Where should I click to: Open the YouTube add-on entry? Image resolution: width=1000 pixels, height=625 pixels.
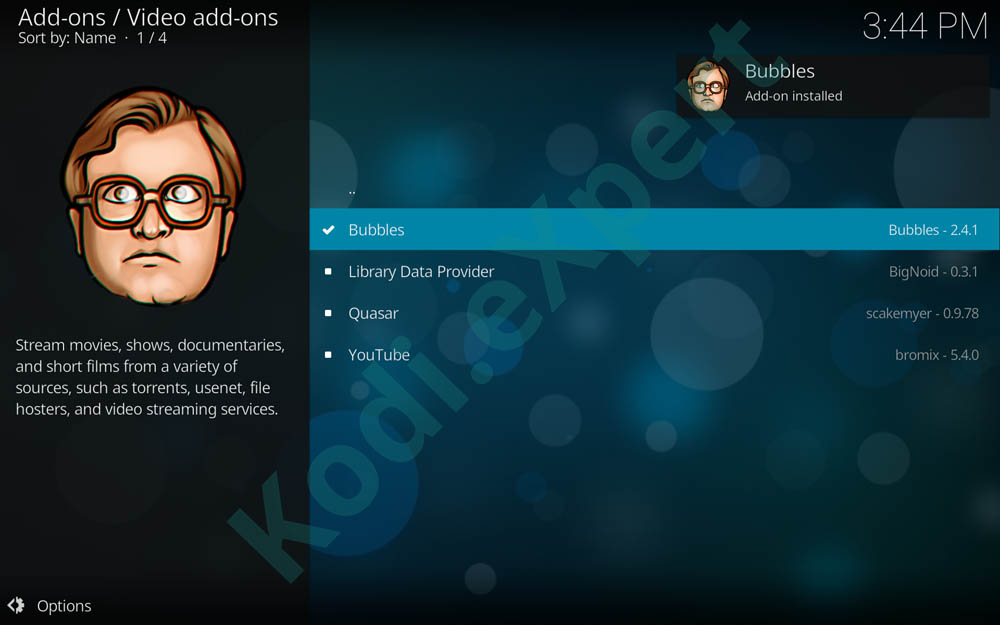[x=654, y=355]
